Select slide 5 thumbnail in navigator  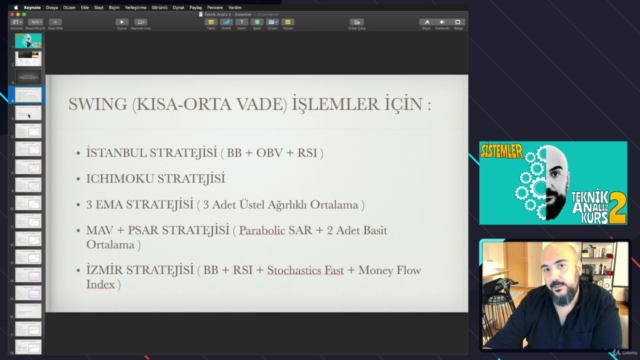(x=28, y=113)
